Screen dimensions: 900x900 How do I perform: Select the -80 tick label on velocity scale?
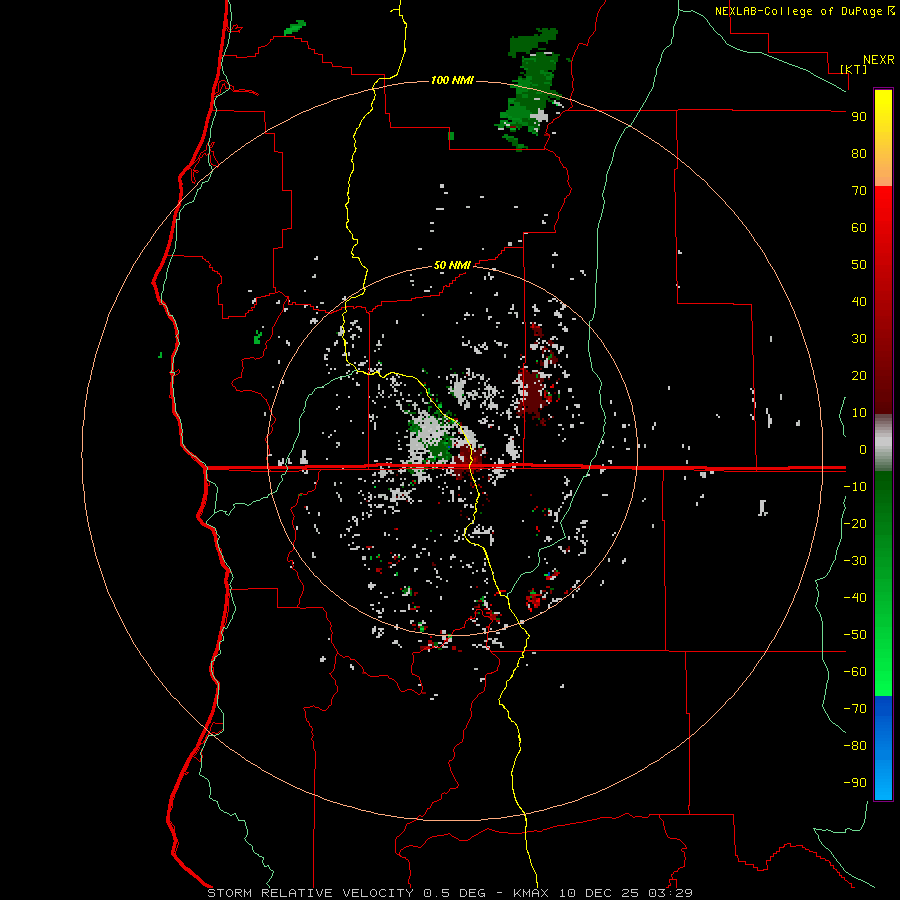tap(855, 746)
